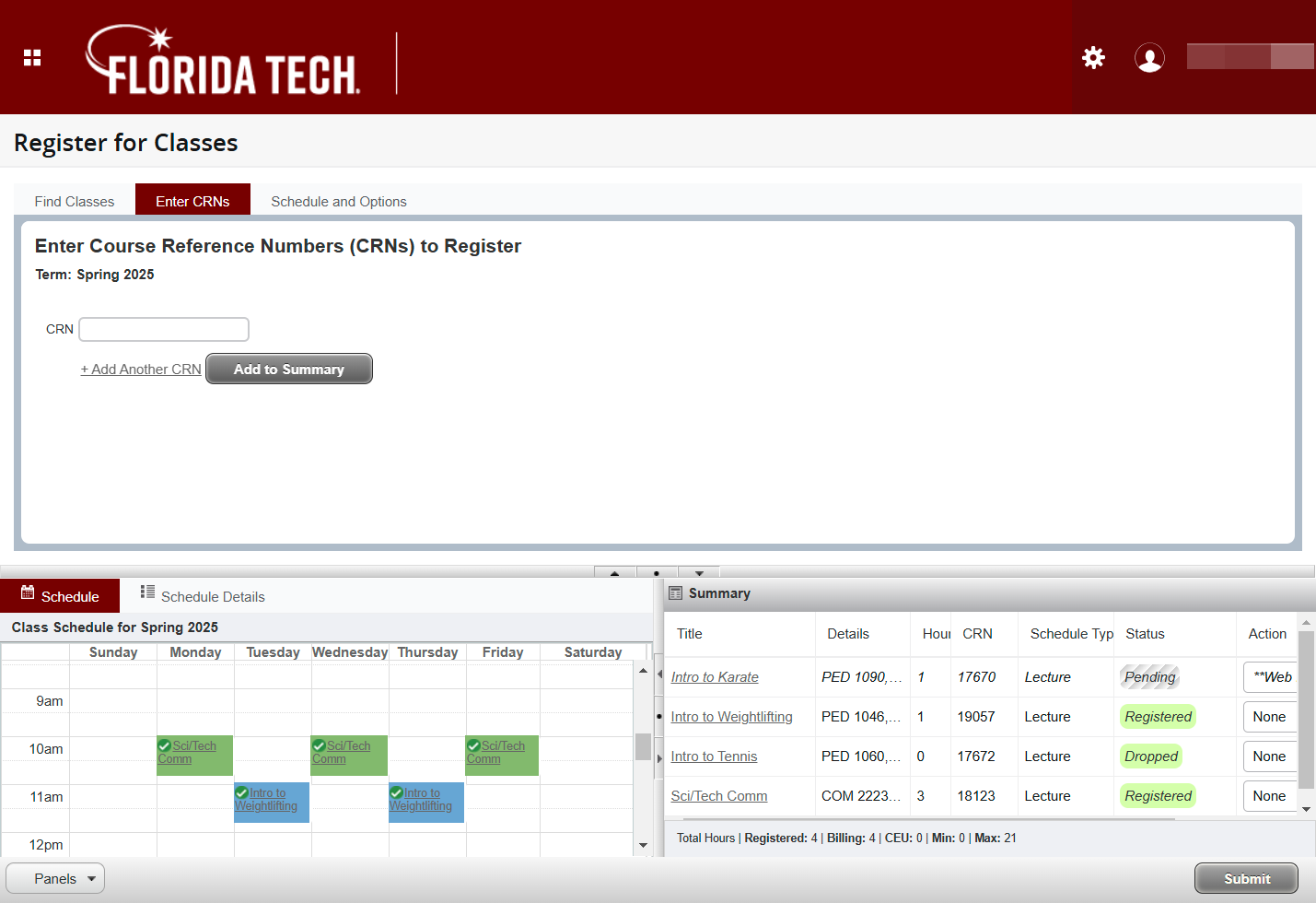Click the Submit button
Screen dimensions: 1316x903
click(x=1247, y=878)
